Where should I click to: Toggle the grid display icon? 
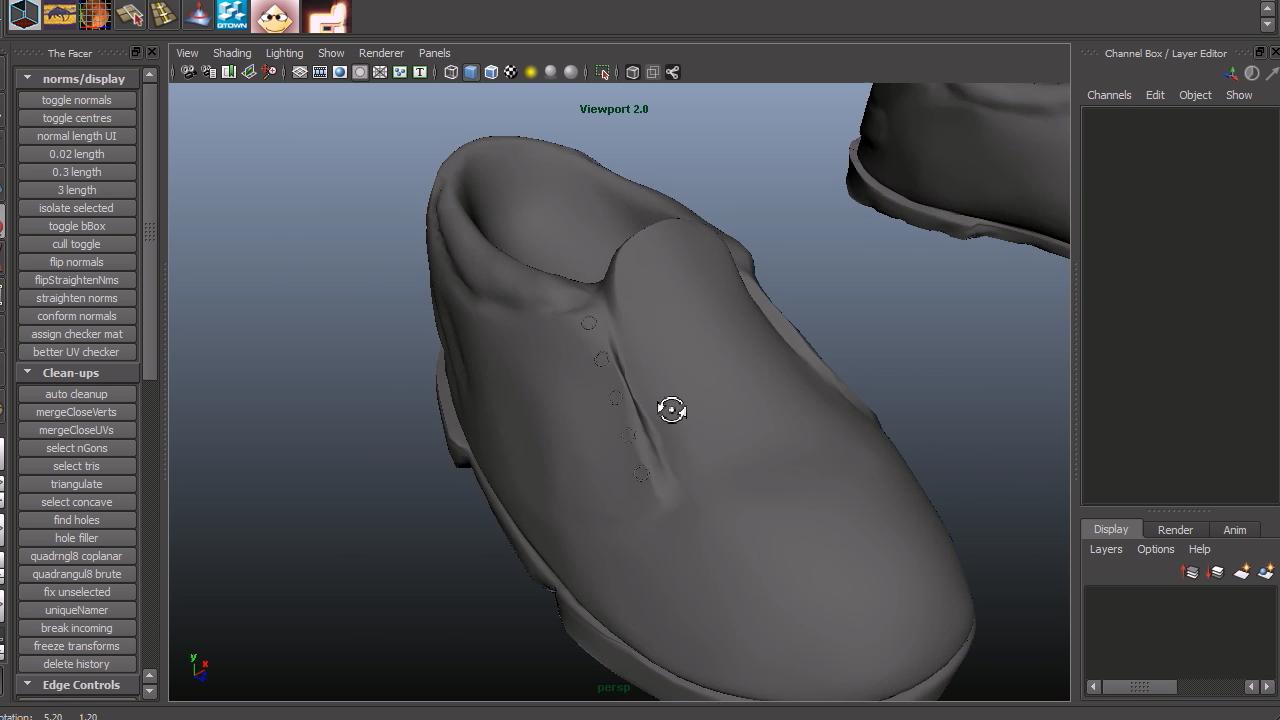299,72
